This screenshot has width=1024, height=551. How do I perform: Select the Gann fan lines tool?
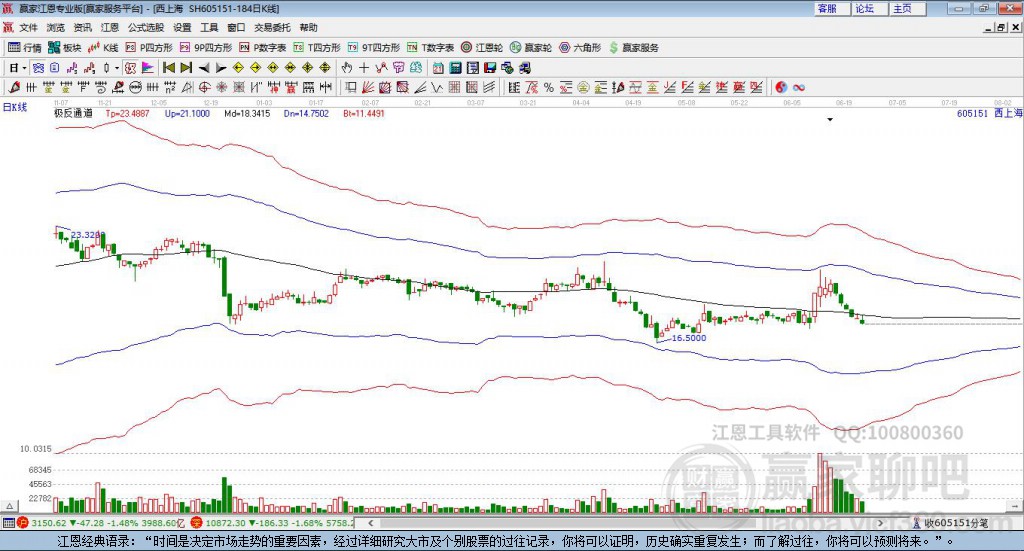point(368,87)
